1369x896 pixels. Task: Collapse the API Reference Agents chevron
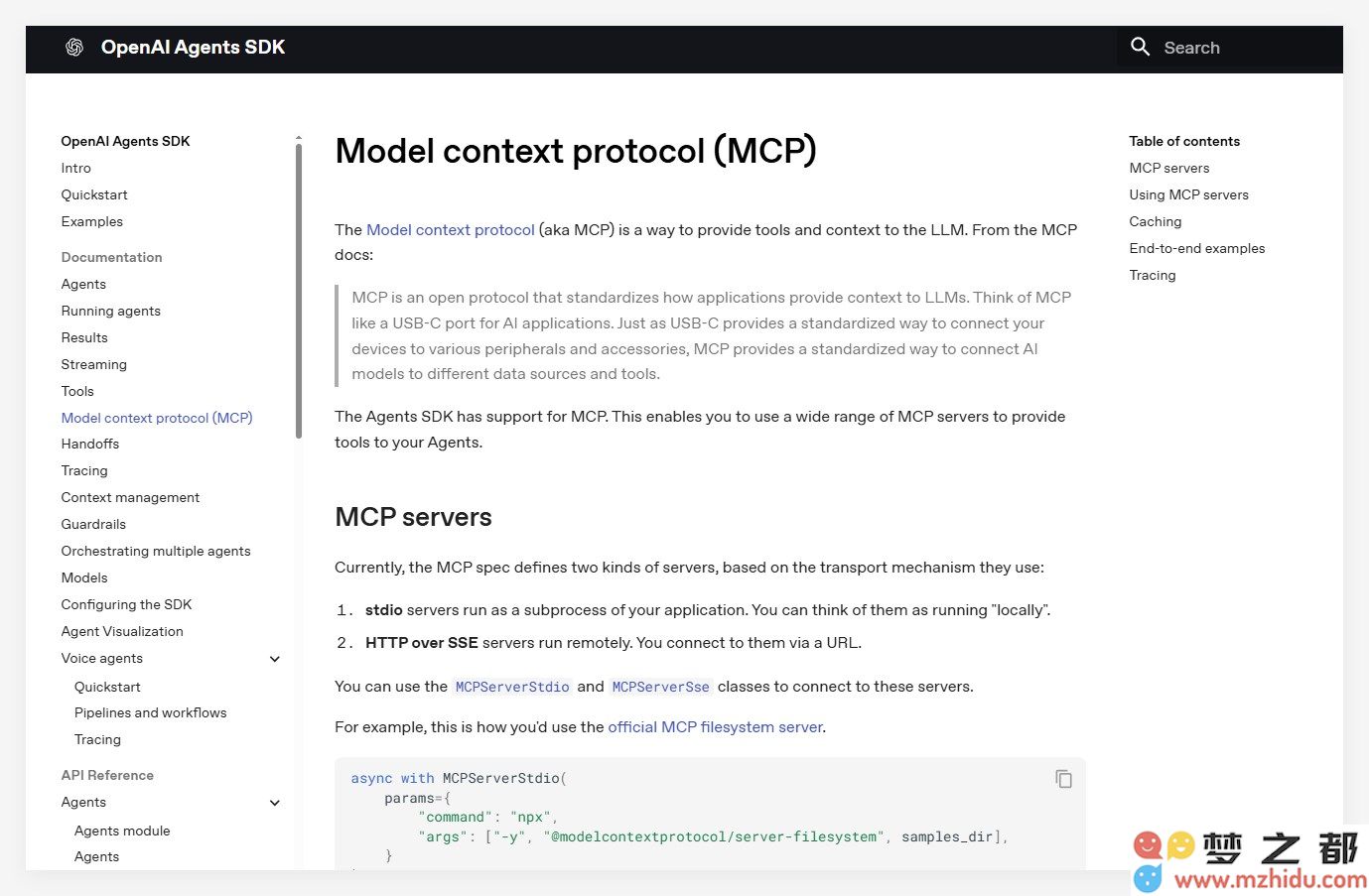(x=275, y=803)
